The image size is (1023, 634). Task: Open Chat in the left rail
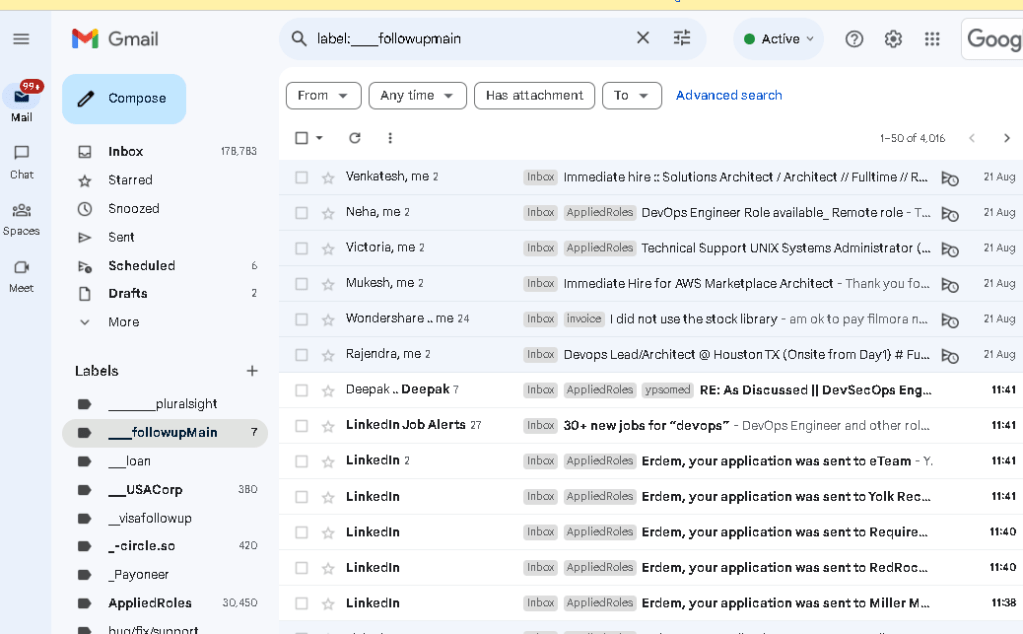22,162
